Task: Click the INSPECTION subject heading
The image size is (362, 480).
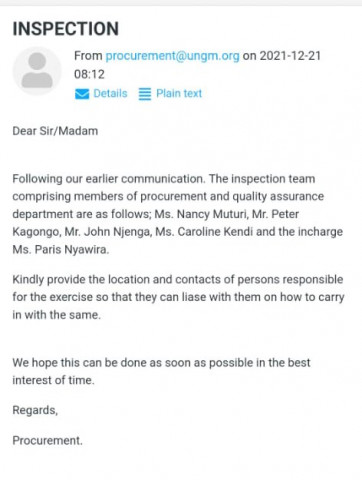Action: coord(66,29)
